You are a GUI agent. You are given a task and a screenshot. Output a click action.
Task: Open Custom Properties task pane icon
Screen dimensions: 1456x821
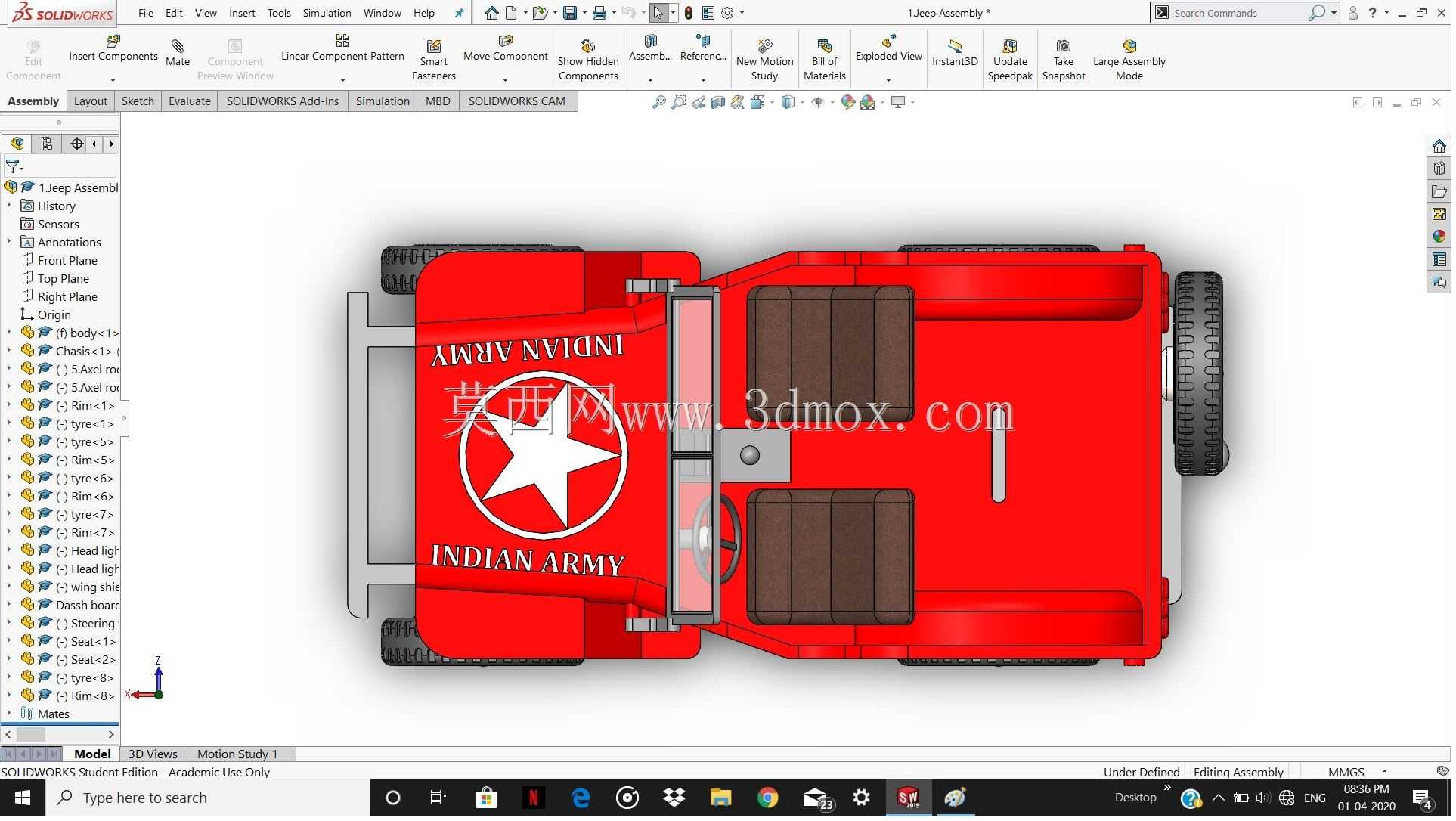(1439, 259)
